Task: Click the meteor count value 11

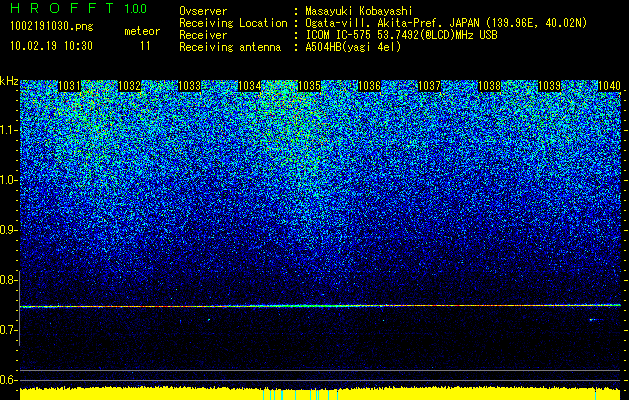Action: (145, 46)
